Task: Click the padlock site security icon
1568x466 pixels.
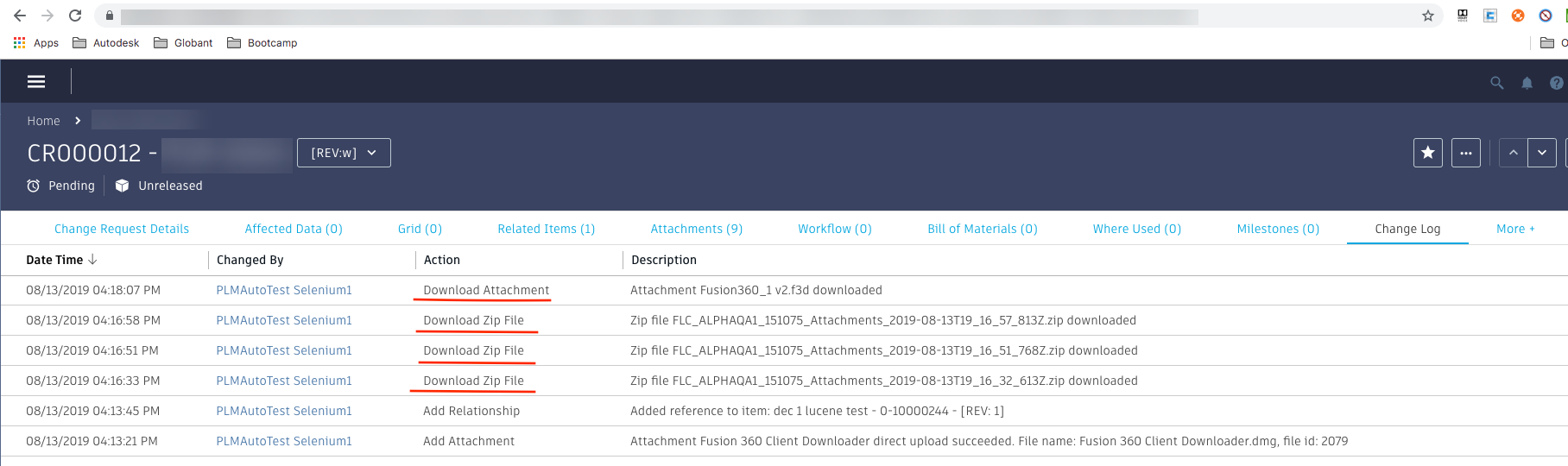Action: (x=110, y=16)
